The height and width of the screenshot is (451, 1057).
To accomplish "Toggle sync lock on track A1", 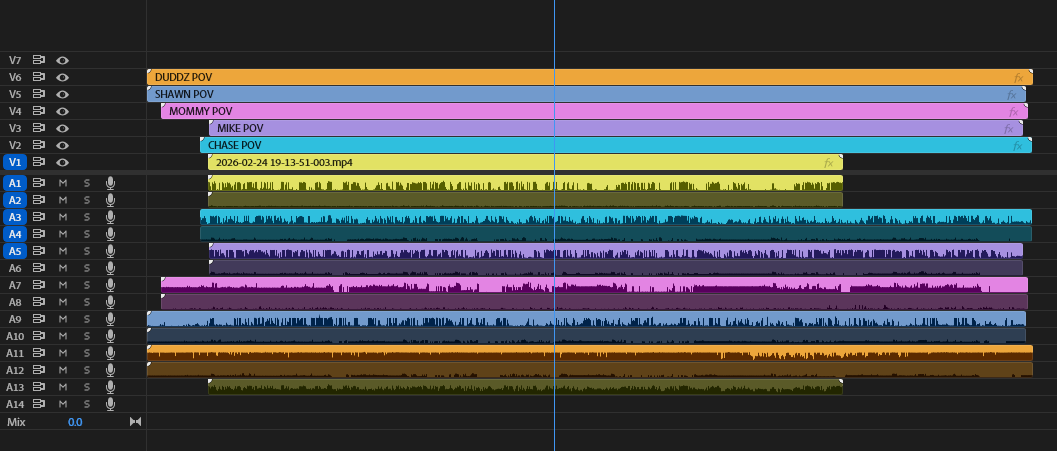I will point(39,183).
